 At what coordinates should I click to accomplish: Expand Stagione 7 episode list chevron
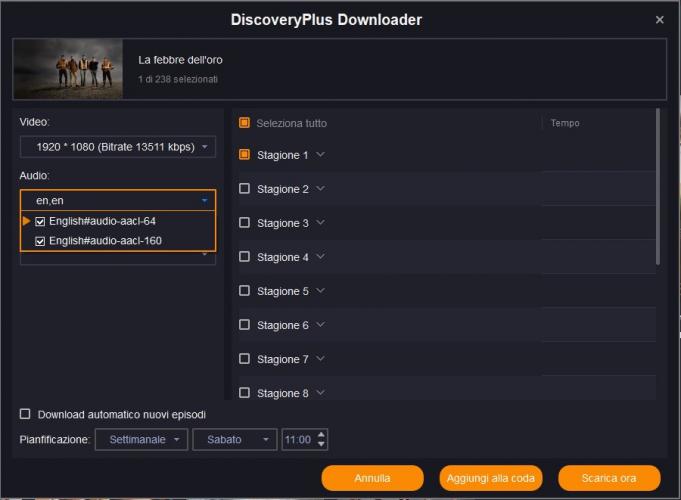(321, 359)
